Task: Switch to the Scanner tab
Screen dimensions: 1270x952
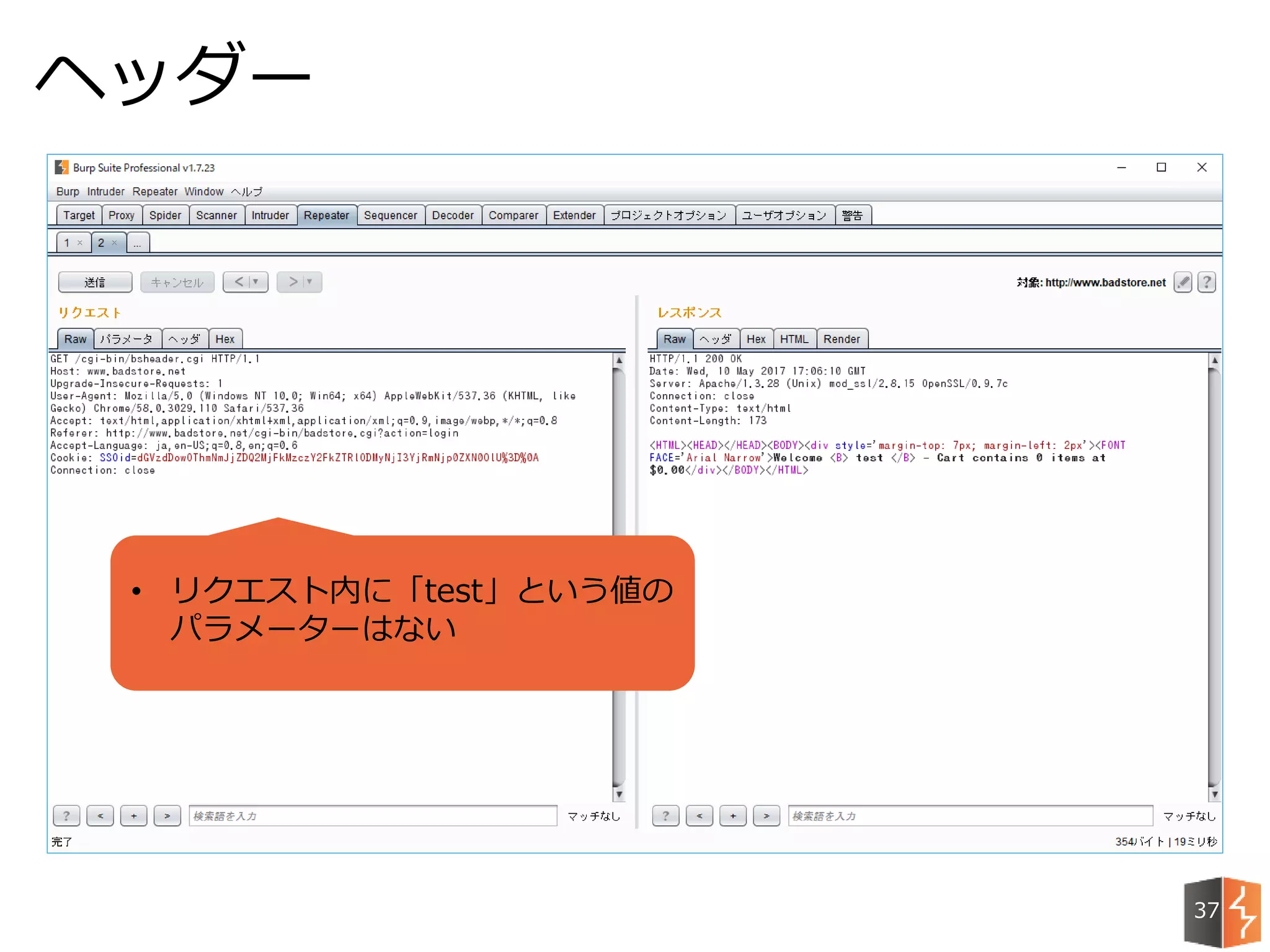Action: [216, 215]
